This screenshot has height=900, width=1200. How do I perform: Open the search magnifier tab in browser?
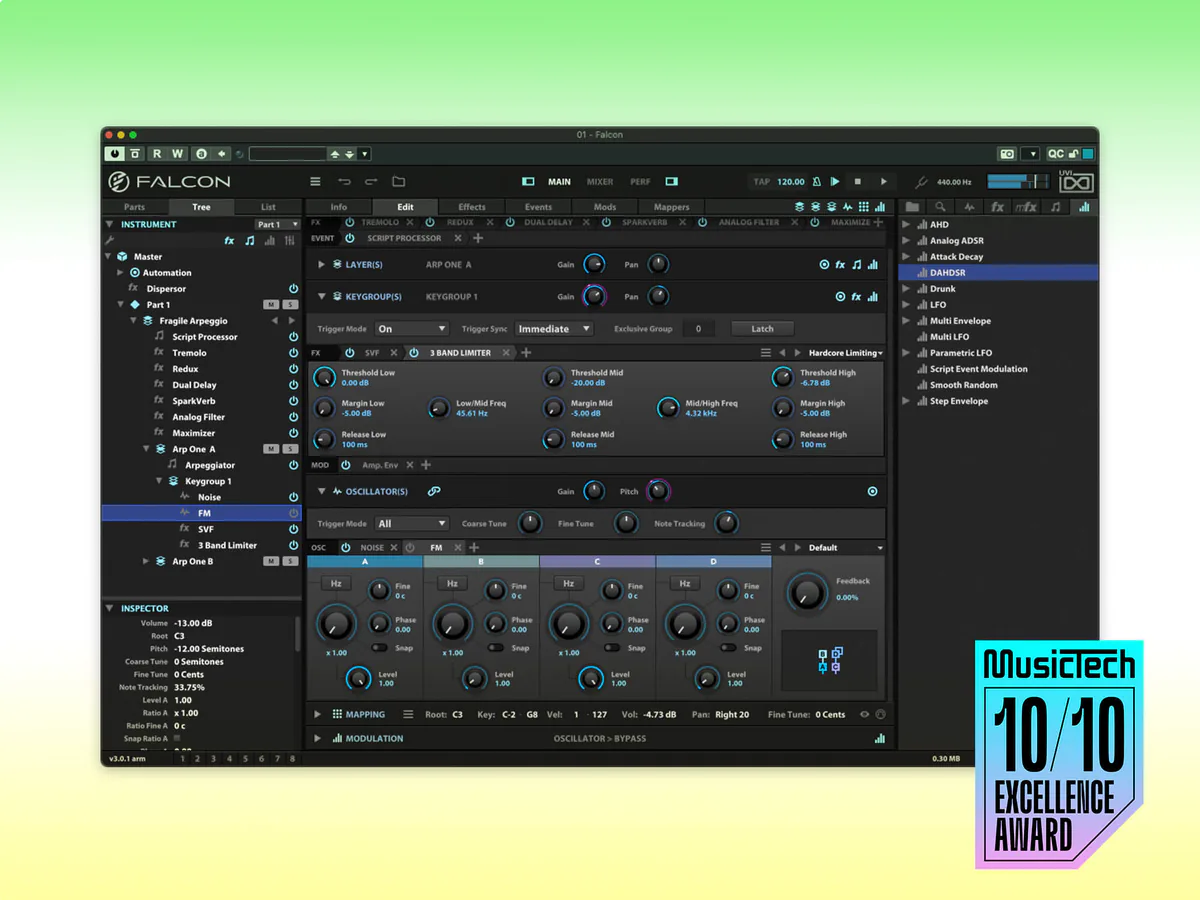click(x=940, y=207)
